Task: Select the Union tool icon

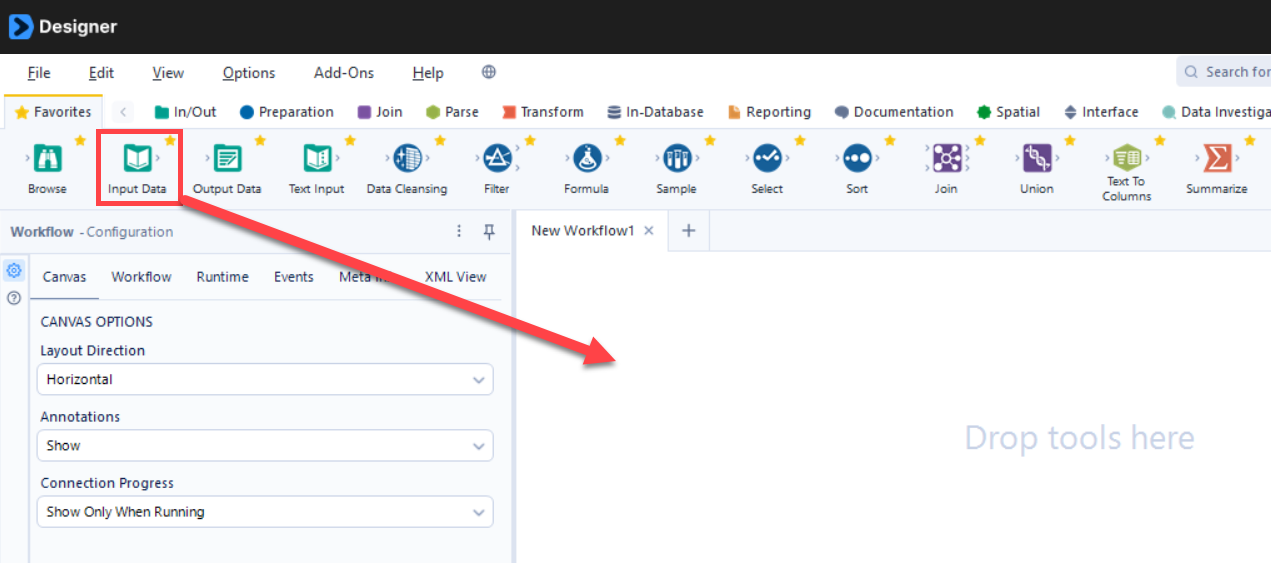Action: click(1037, 158)
